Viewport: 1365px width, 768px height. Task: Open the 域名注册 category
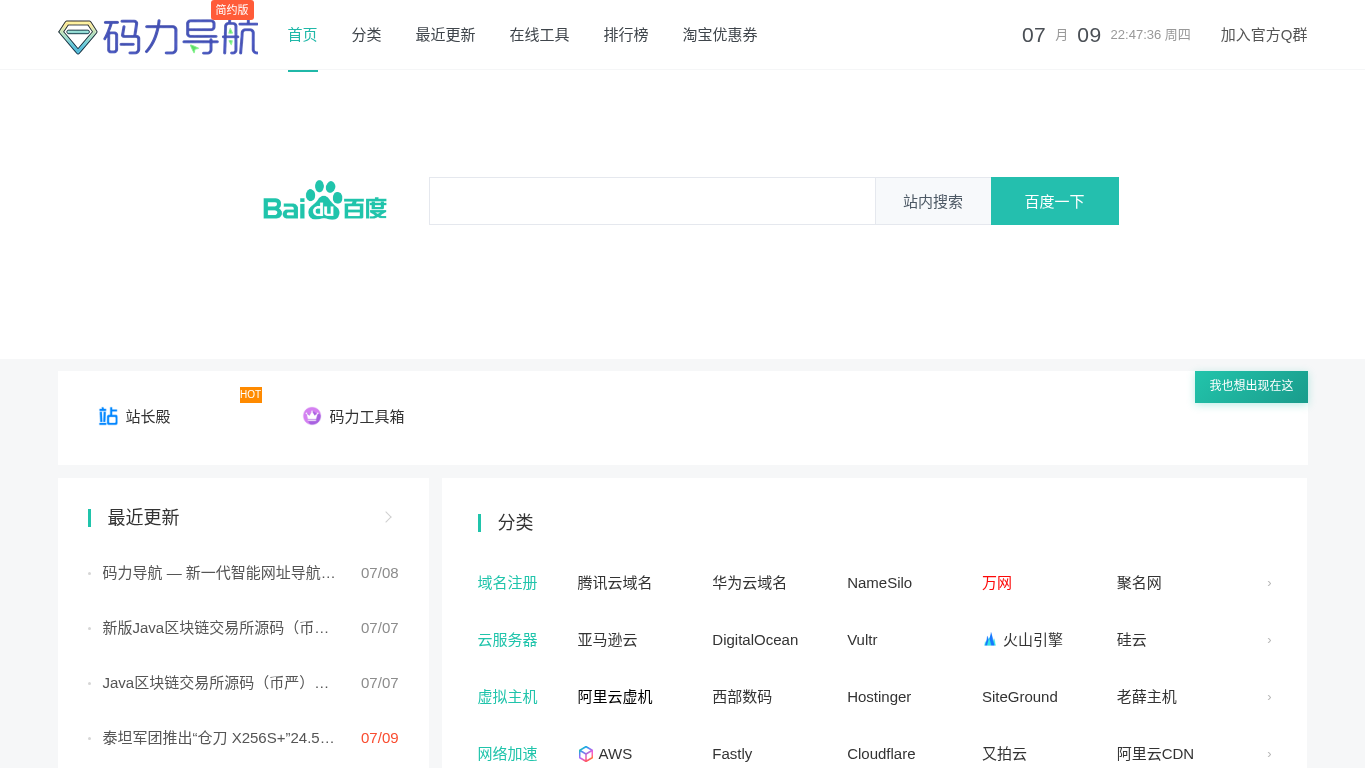coord(508,583)
